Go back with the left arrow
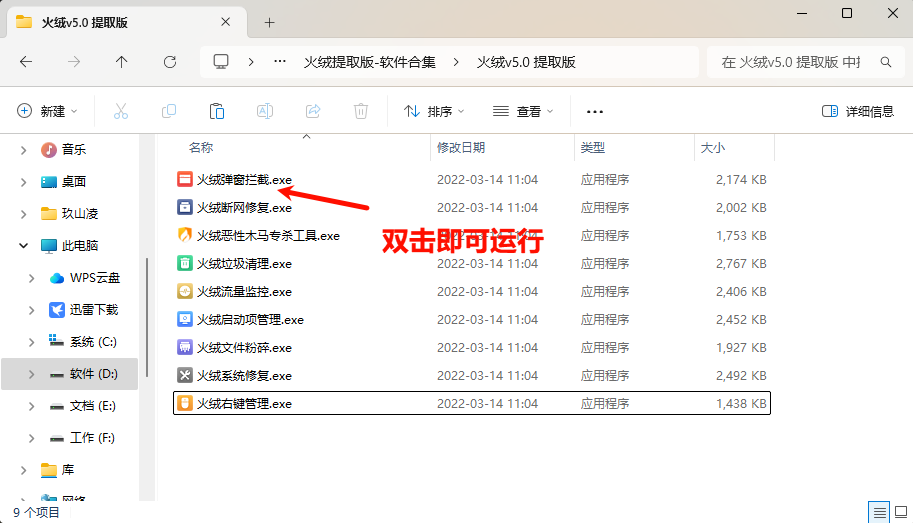The width and height of the screenshot is (913, 523). pyautogui.click(x=26, y=62)
